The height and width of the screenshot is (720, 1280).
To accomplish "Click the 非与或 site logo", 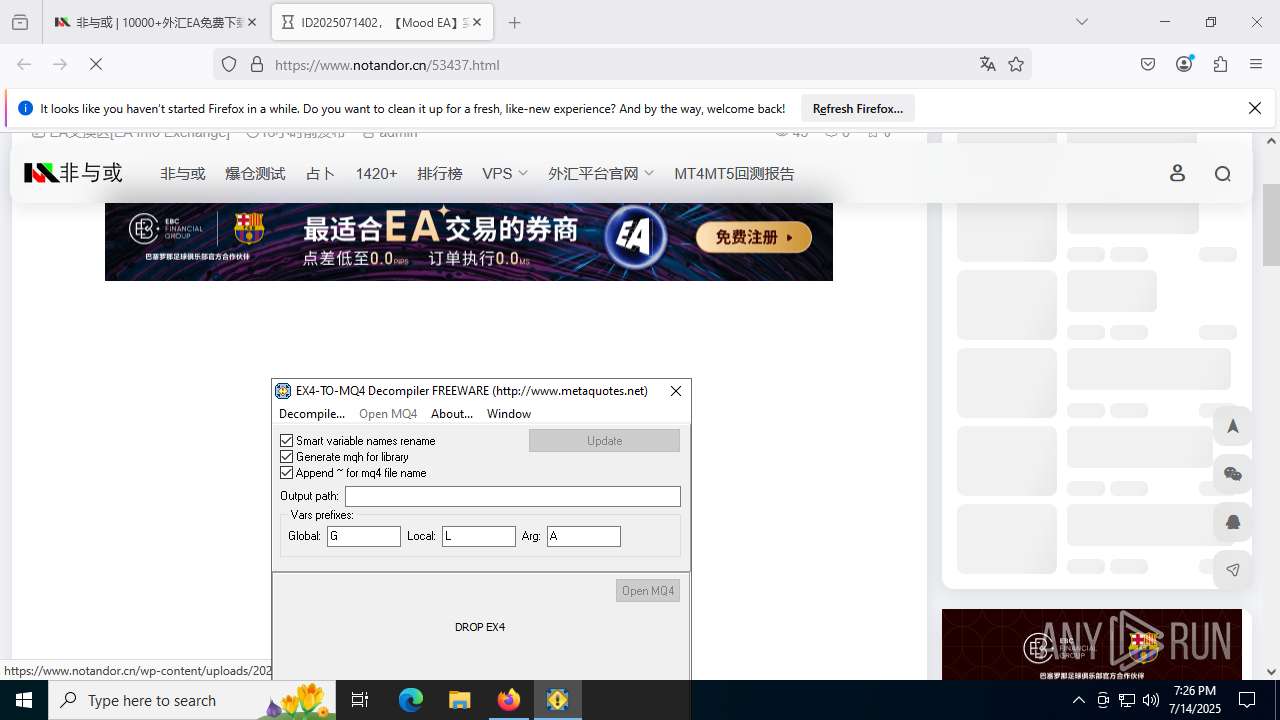I will click(x=73, y=173).
